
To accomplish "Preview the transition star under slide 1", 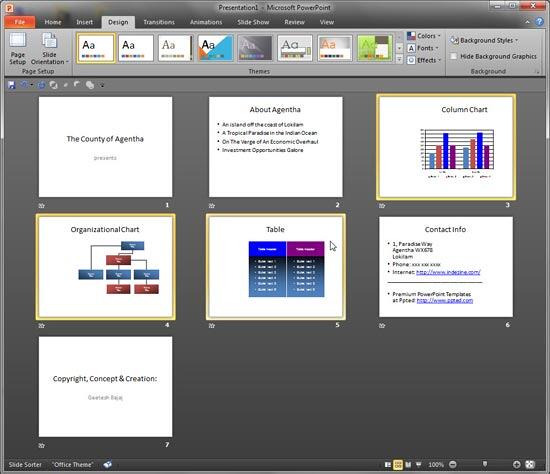I will click(41, 206).
